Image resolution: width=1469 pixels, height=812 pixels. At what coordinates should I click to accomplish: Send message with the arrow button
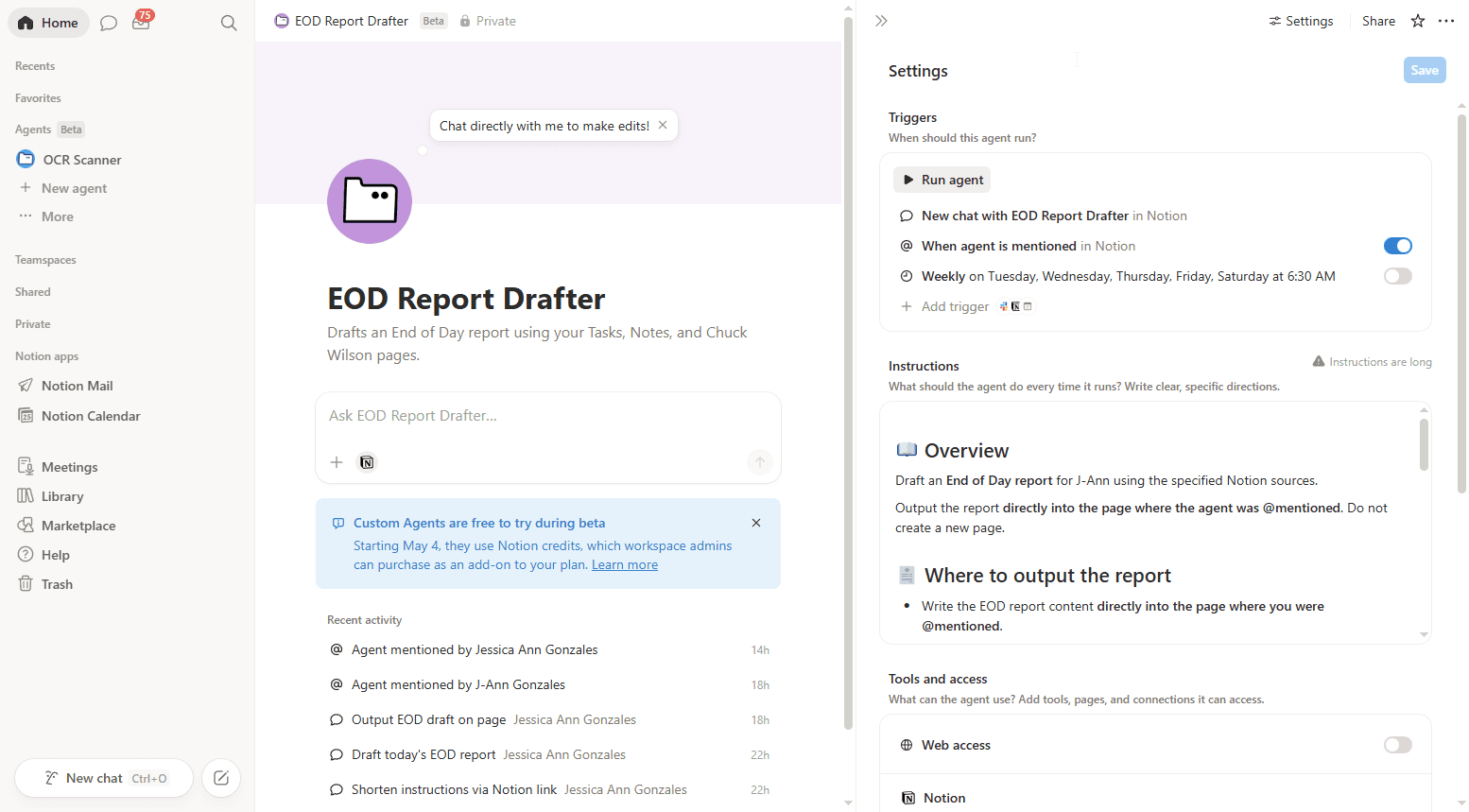759,461
